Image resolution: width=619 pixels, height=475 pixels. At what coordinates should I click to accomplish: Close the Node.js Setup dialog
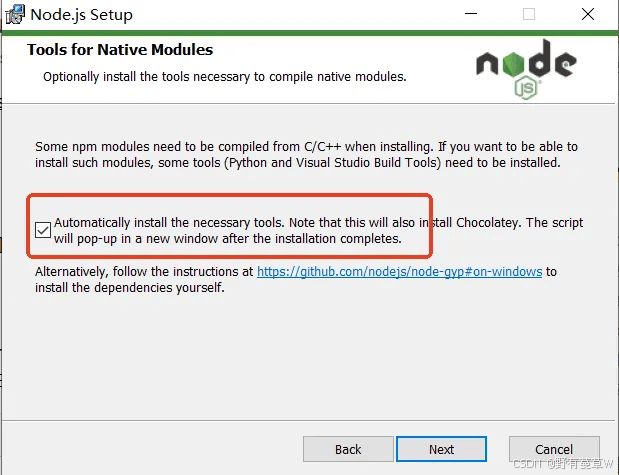pos(587,14)
